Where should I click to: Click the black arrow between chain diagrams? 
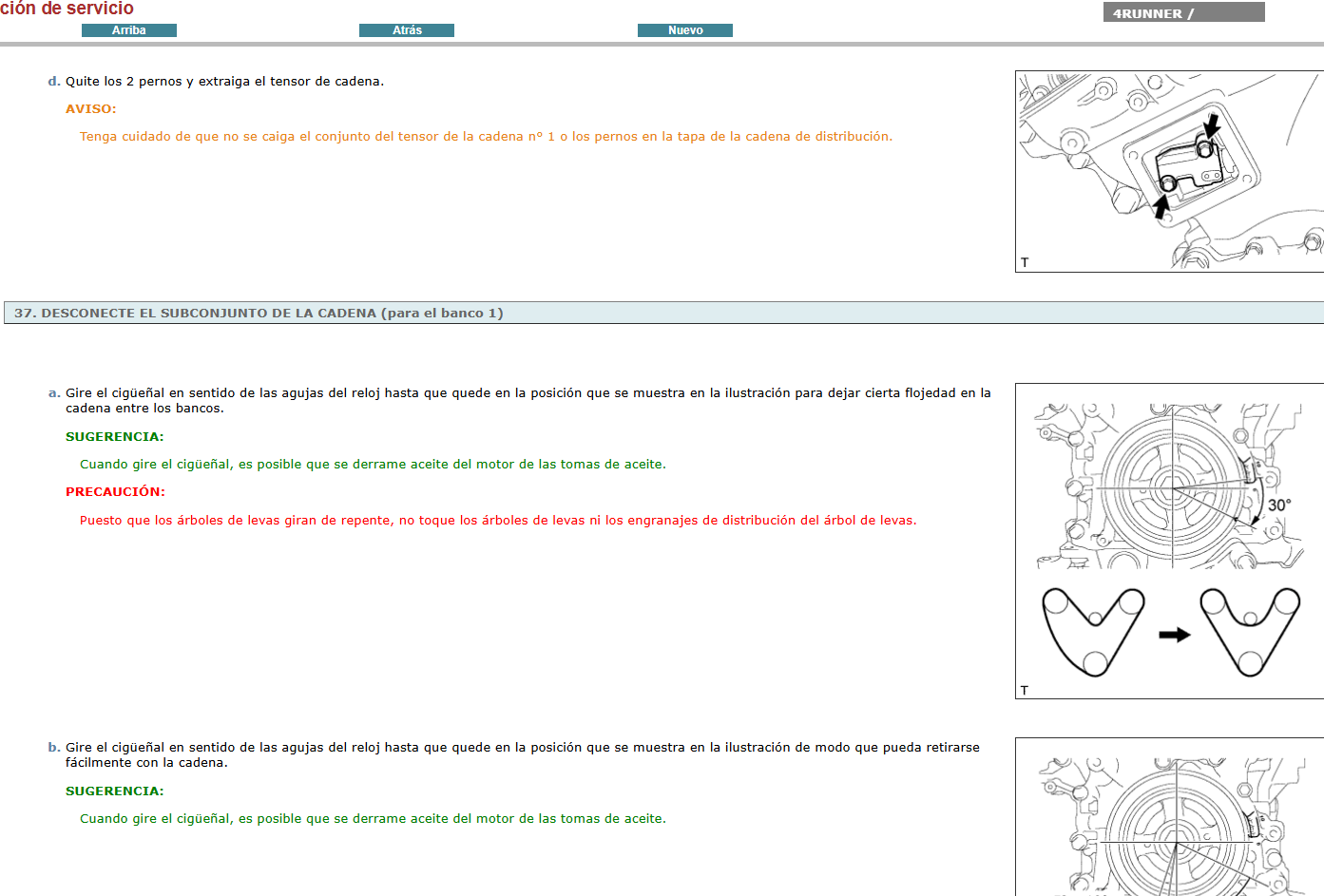coord(1175,635)
